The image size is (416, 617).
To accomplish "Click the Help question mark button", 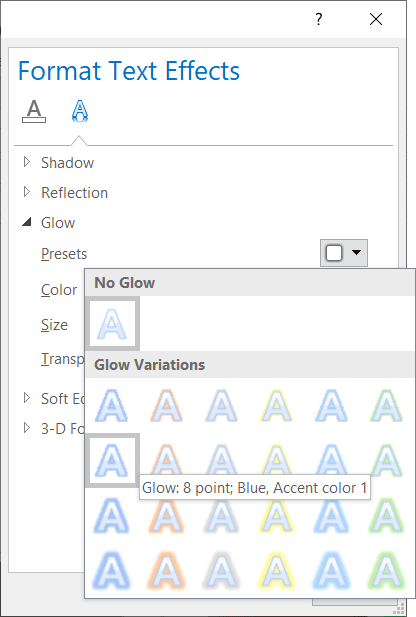I will click(x=319, y=19).
